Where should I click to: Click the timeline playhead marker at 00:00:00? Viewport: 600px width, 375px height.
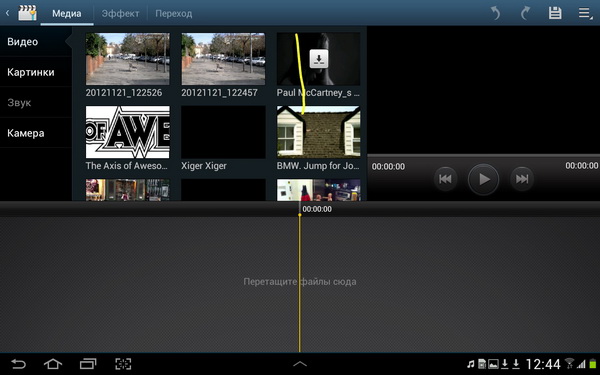[x=300, y=215]
